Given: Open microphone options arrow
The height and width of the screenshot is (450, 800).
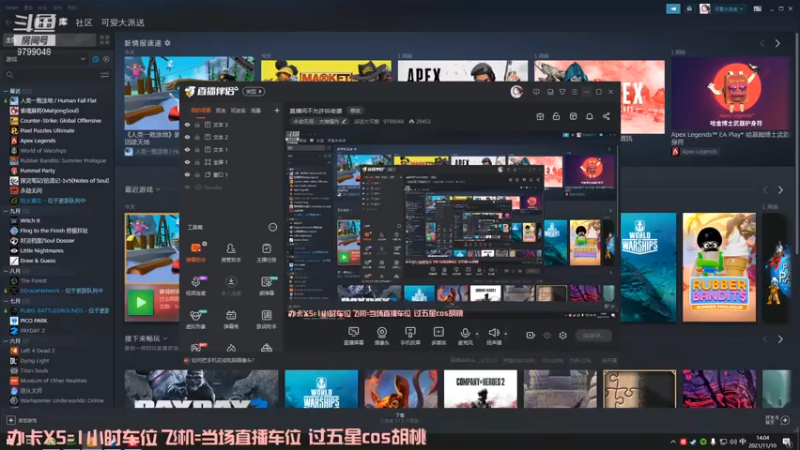Looking at the screenshot, I should pos(477,334).
